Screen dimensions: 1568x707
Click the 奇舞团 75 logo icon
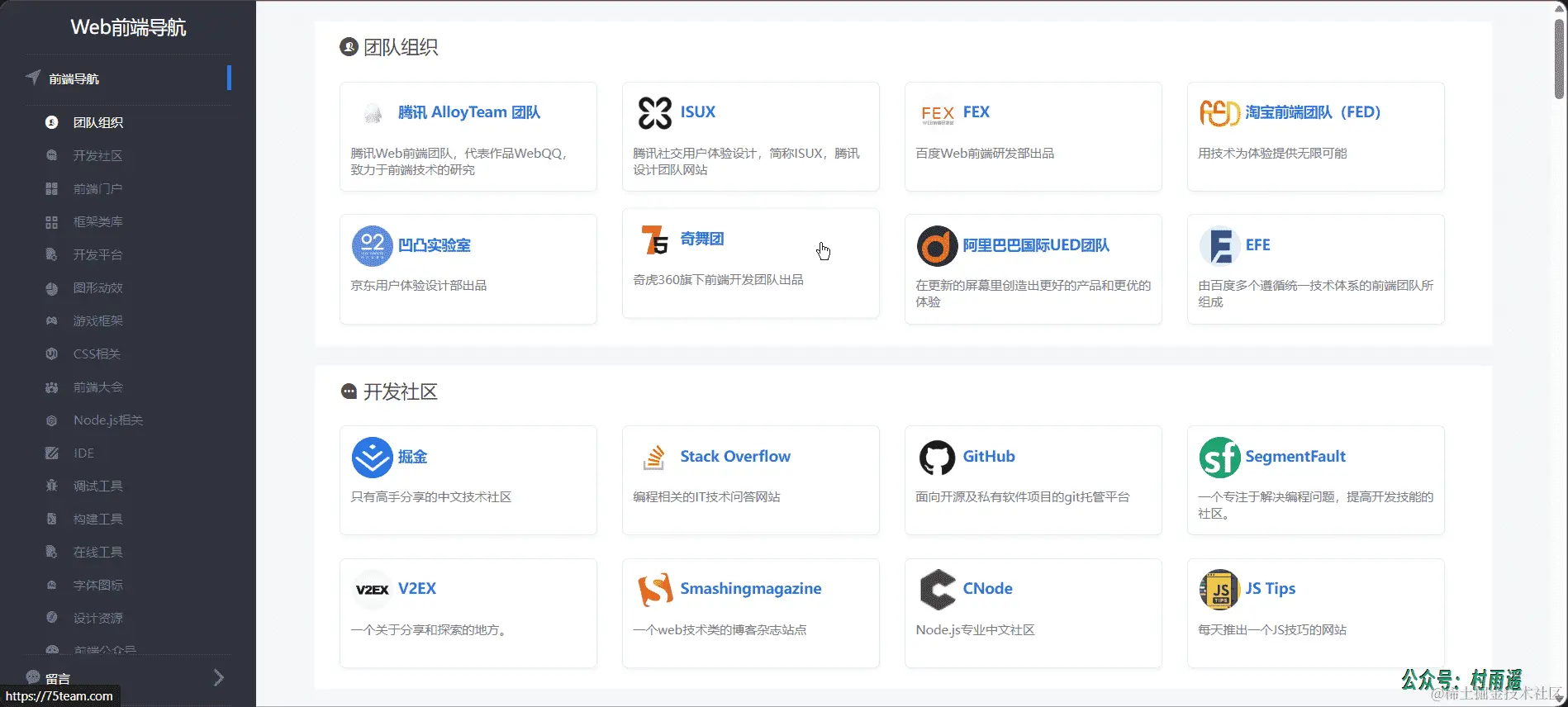click(x=655, y=240)
